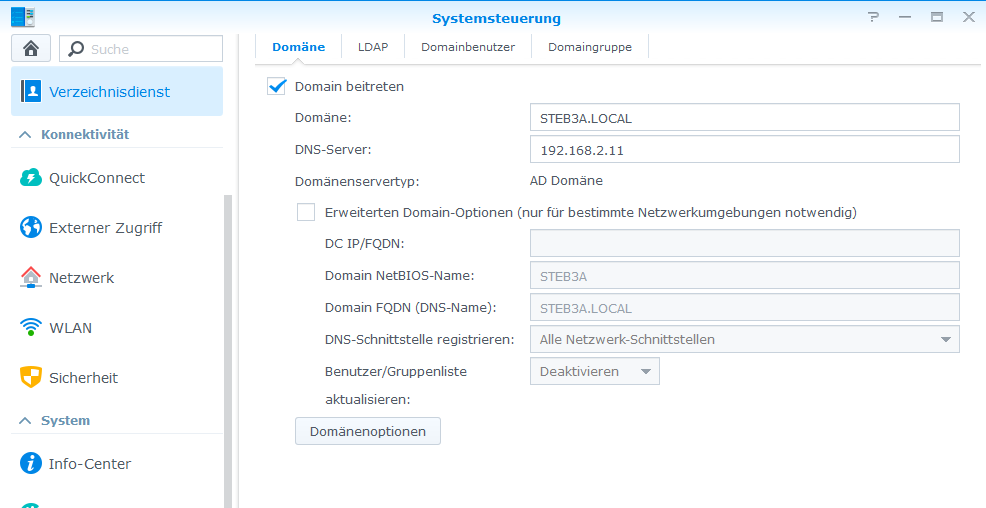Click the Systemsteuerung window title

click(x=496, y=18)
